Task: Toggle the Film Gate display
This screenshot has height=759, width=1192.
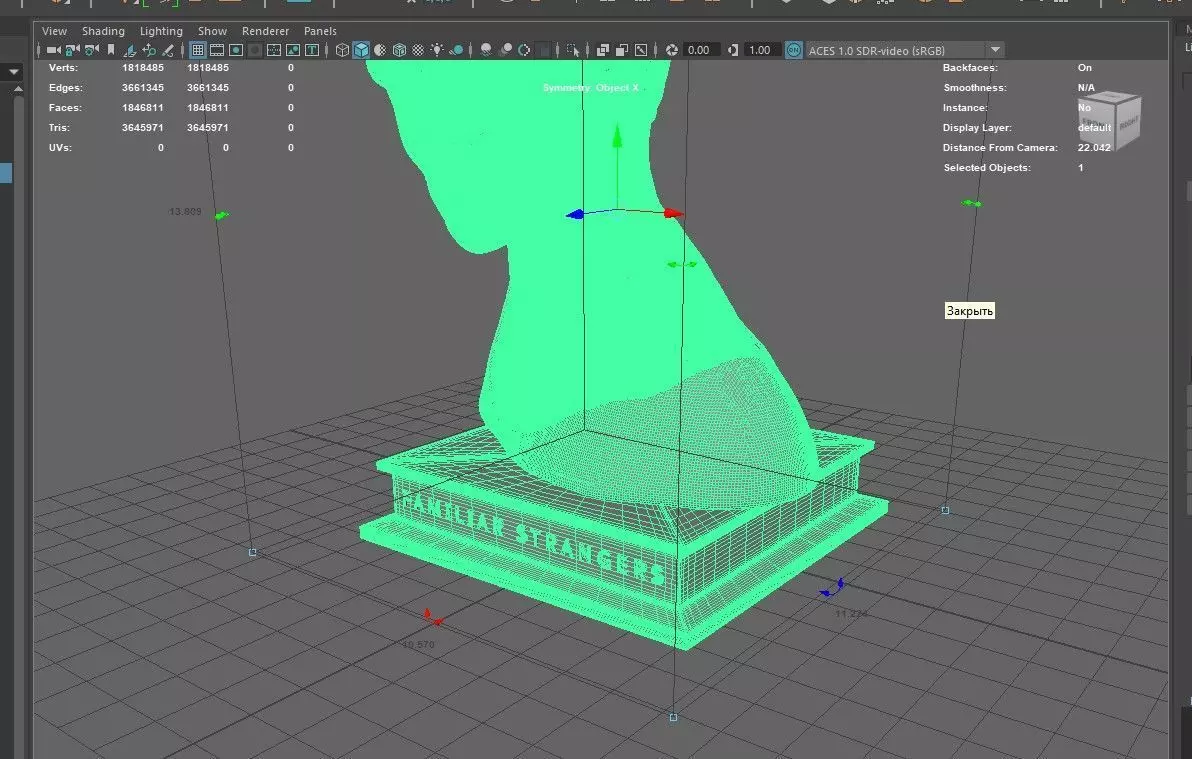Action: coord(217,50)
